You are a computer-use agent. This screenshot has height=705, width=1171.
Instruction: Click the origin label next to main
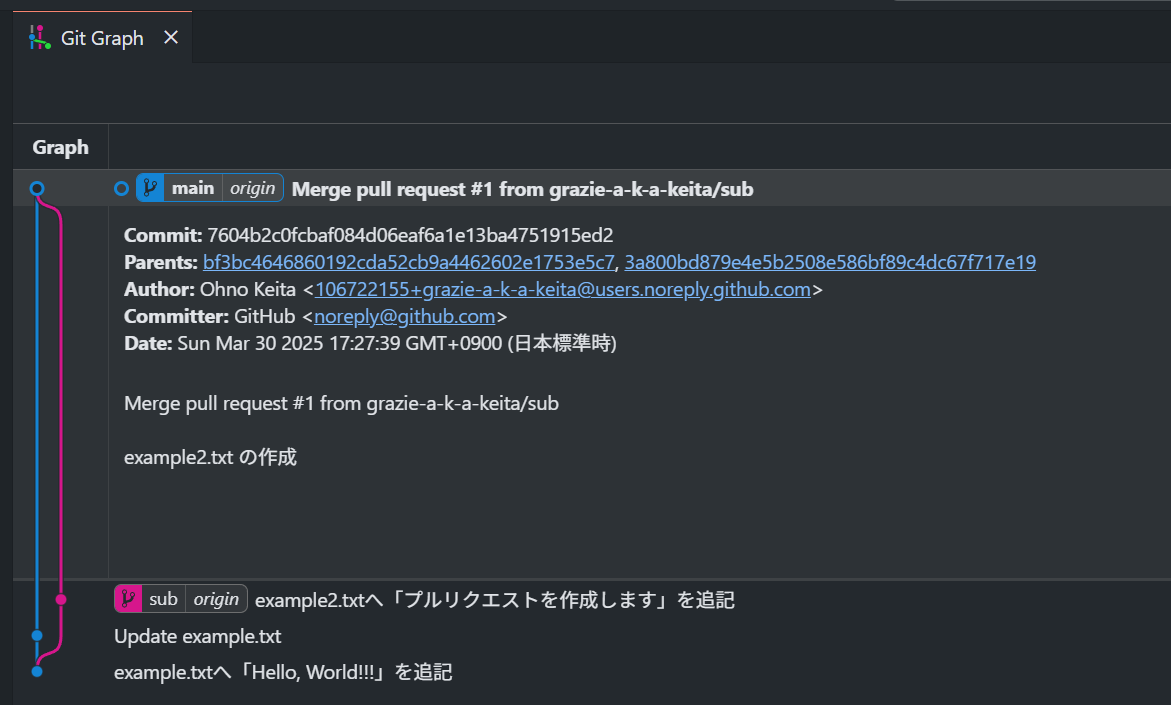pyautogui.click(x=252, y=187)
